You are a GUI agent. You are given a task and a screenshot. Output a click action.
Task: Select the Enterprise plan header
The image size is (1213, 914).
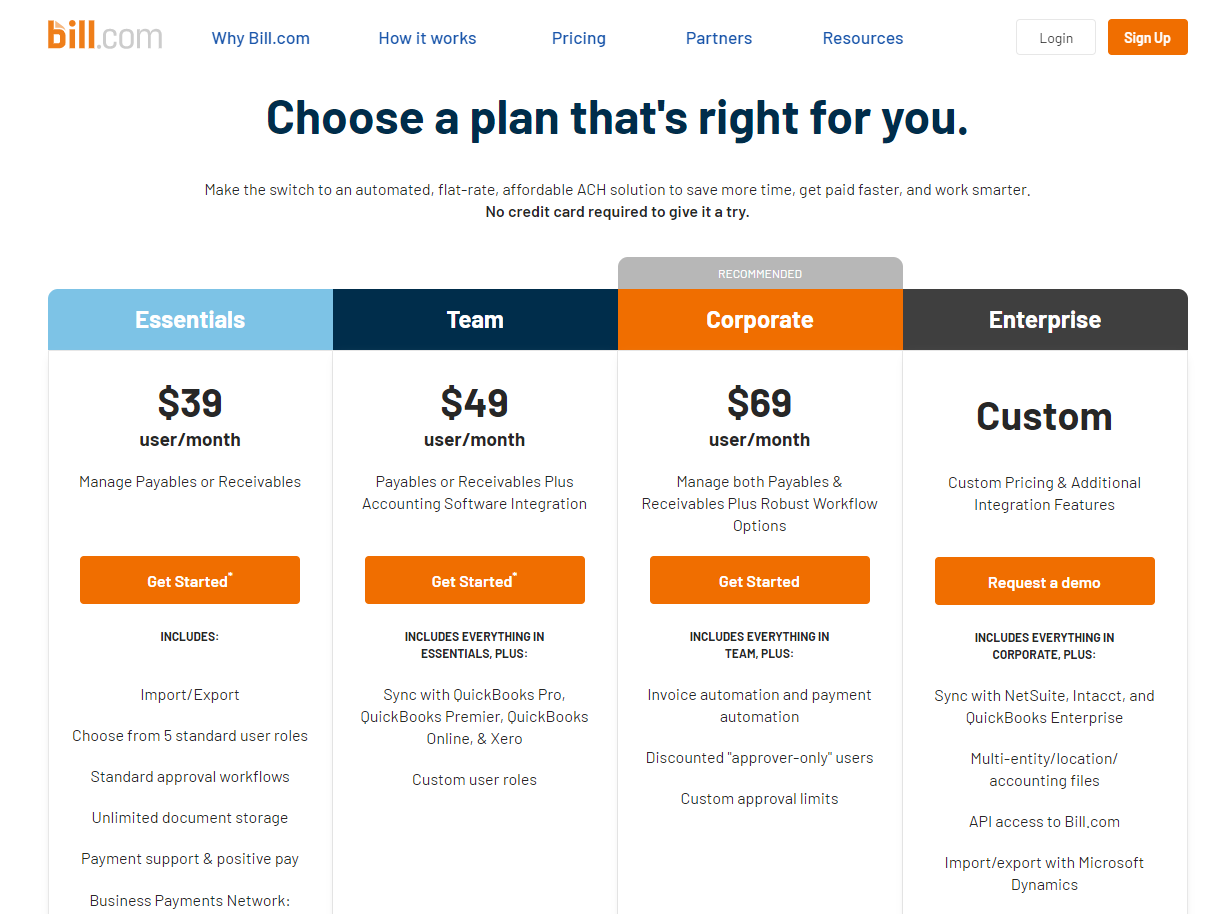pyautogui.click(x=1045, y=320)
